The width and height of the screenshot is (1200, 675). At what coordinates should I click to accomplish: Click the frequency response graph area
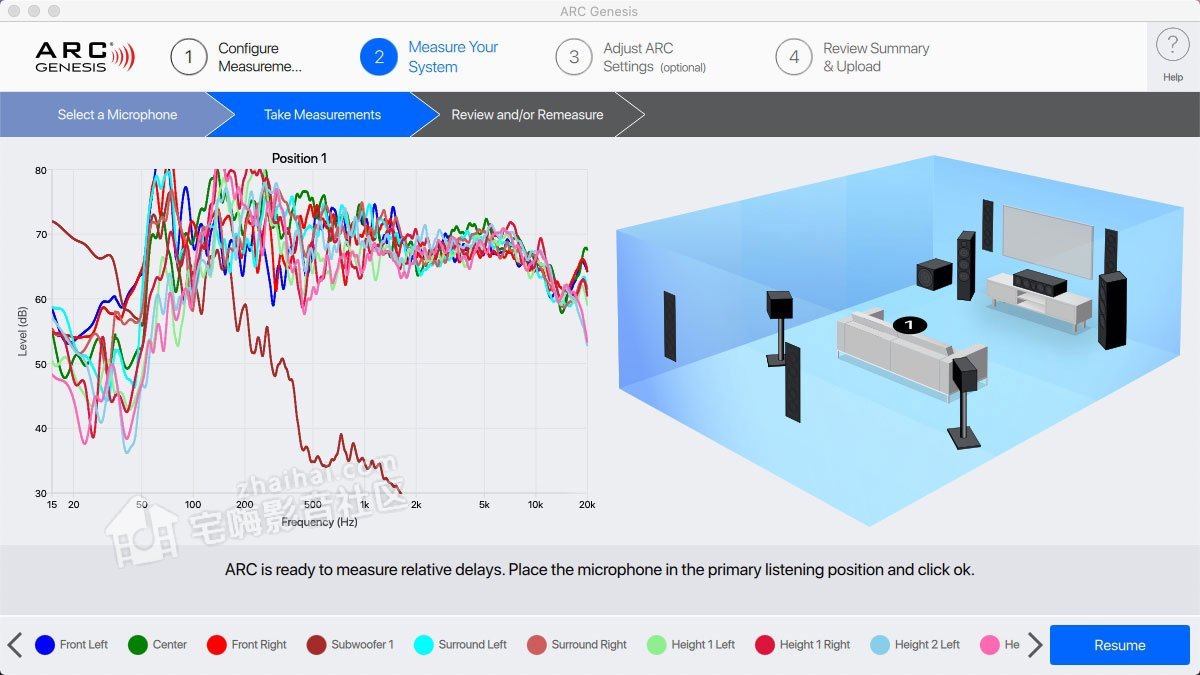[x=320, y=331]
